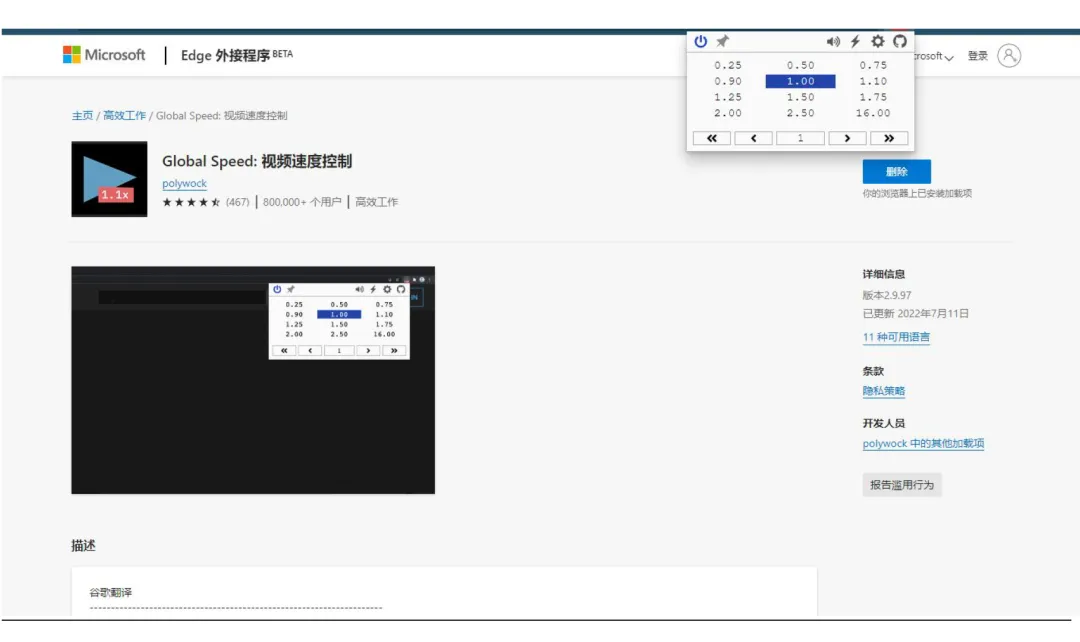The height and width of the screenshot is (642, 1080).
Task: Click the star rating (467)
Action: pos(205,202)
